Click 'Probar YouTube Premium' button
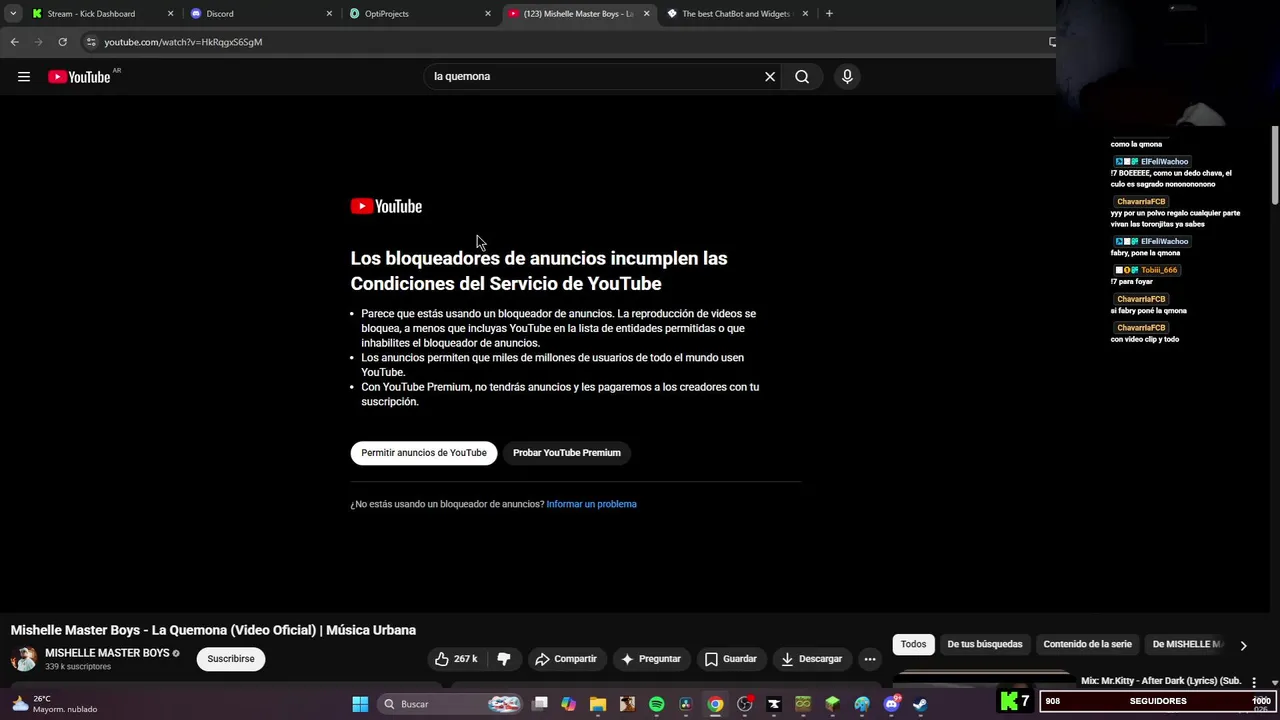 point(567,453)
